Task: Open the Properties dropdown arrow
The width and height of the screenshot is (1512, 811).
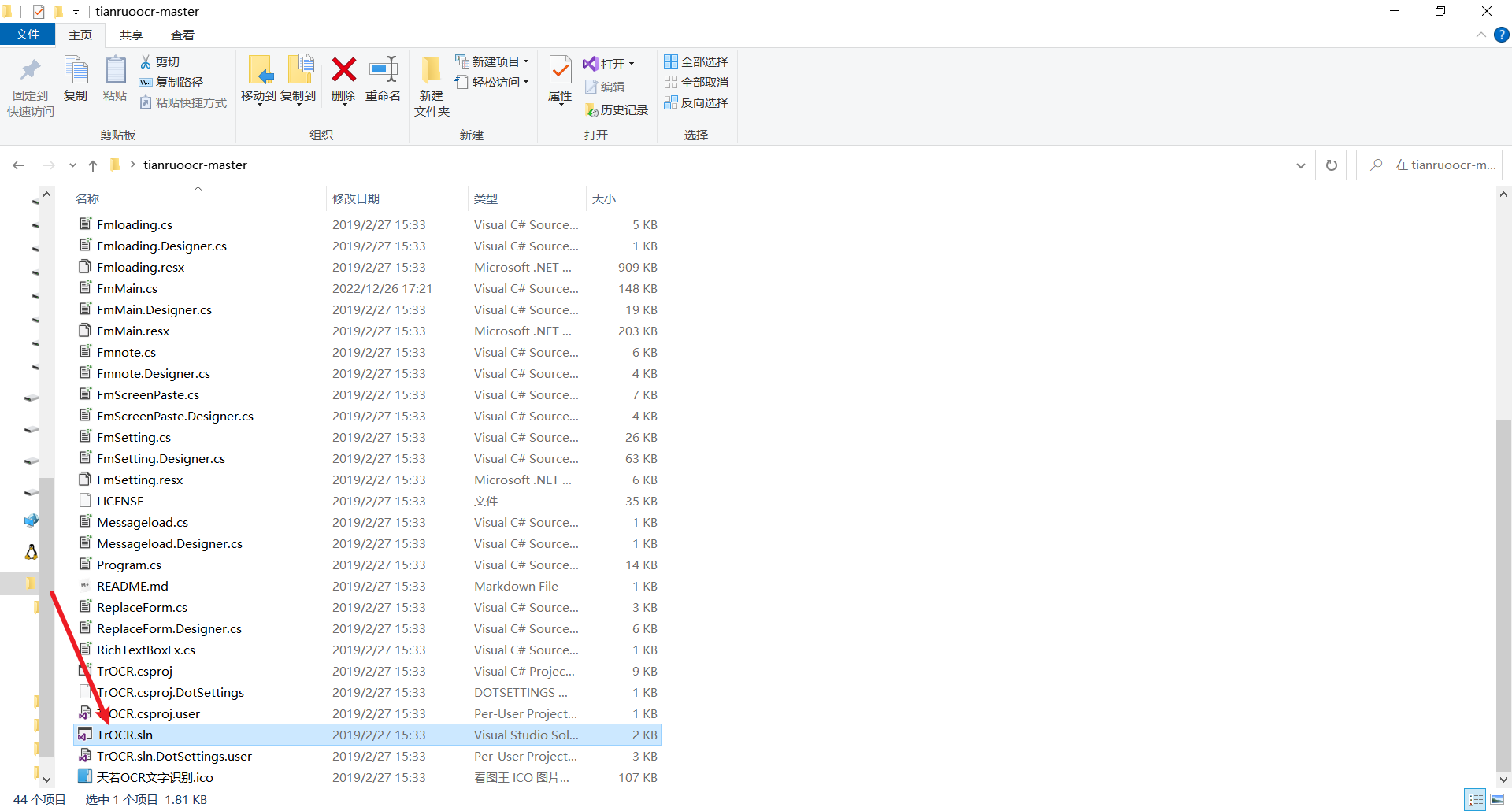Action: 560,104
